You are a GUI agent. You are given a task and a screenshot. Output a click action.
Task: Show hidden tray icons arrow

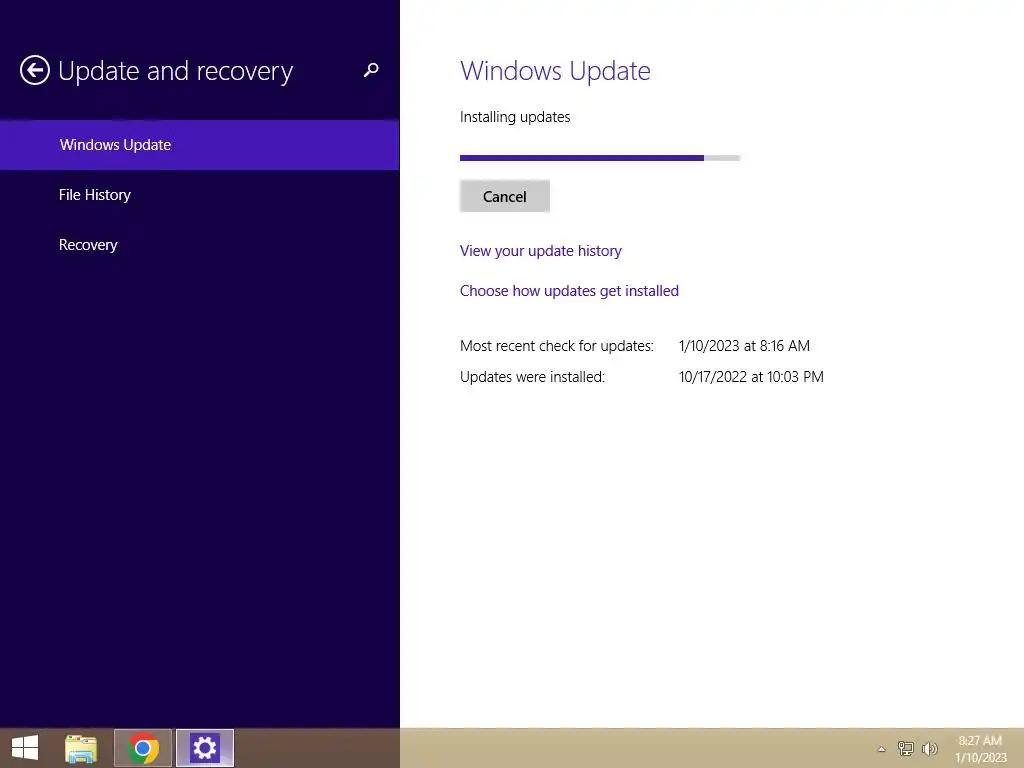tap(882, 749)
